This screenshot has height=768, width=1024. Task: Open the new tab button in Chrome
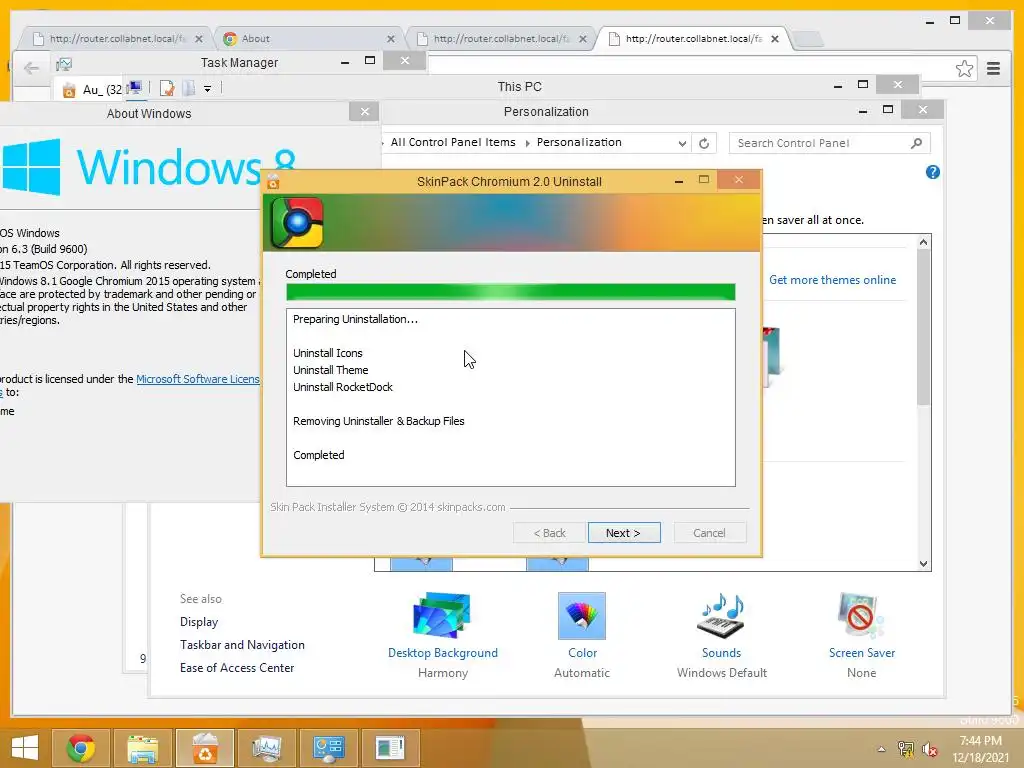click(x=808, y=39)
